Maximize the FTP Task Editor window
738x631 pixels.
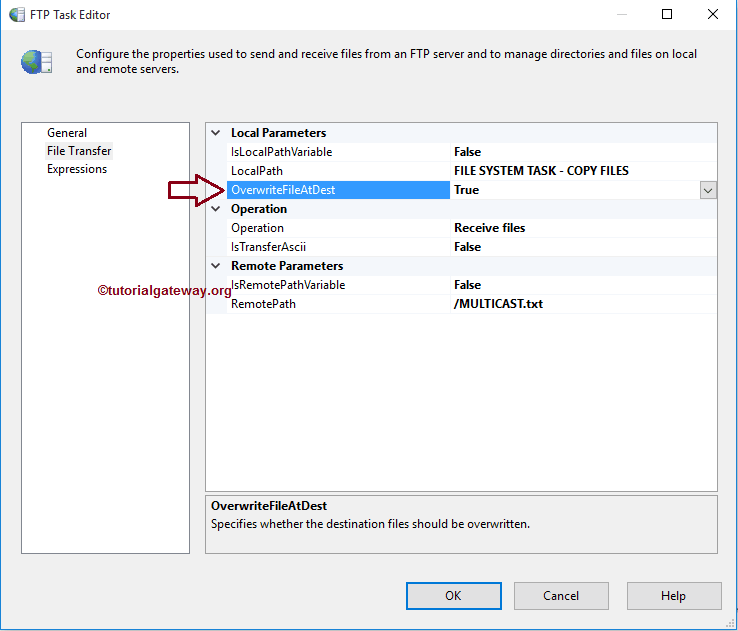click(x=667, y=14)
